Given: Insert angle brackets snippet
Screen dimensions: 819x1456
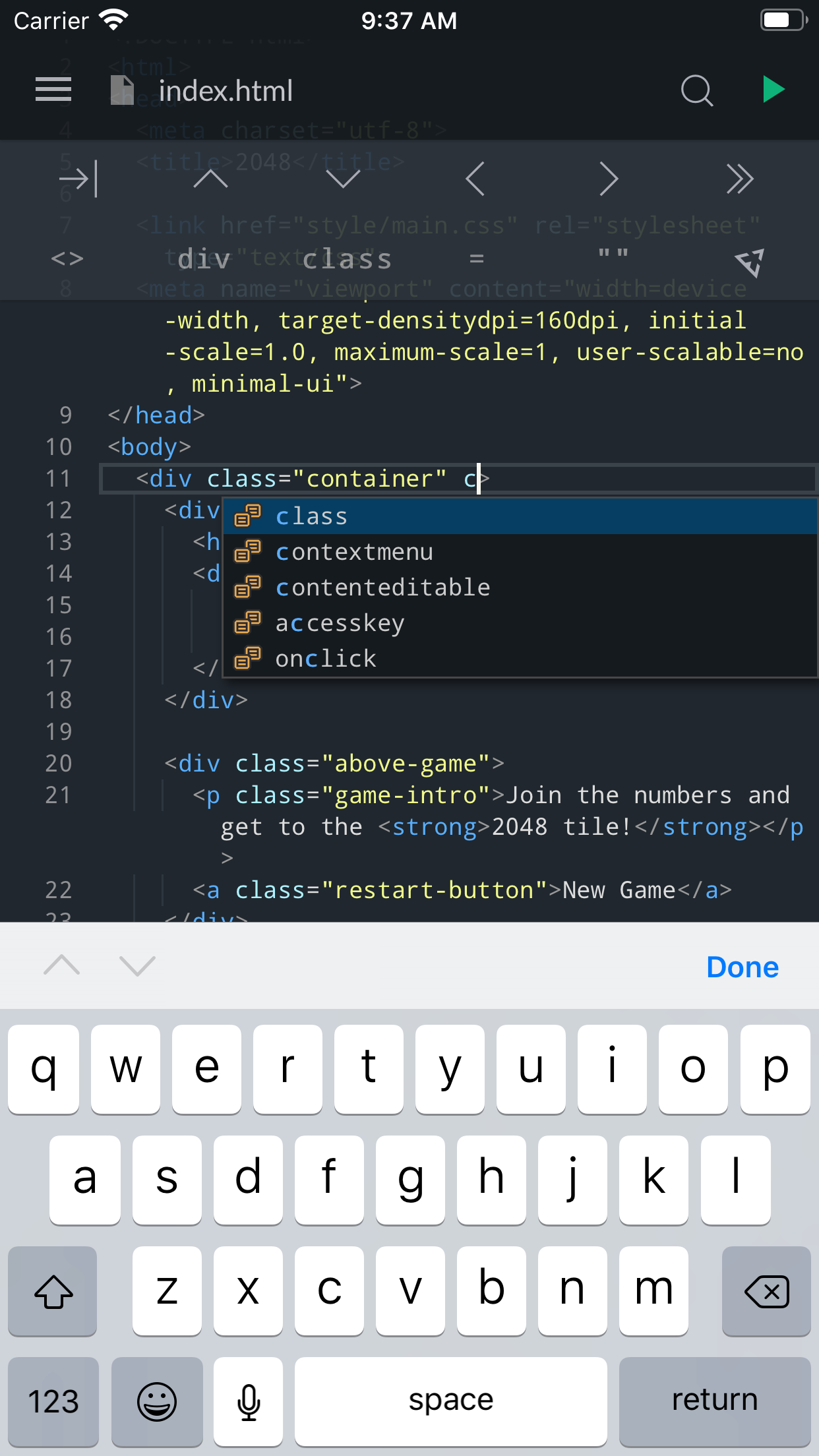Looking at the screenshot, I should (x=67, y=258).
